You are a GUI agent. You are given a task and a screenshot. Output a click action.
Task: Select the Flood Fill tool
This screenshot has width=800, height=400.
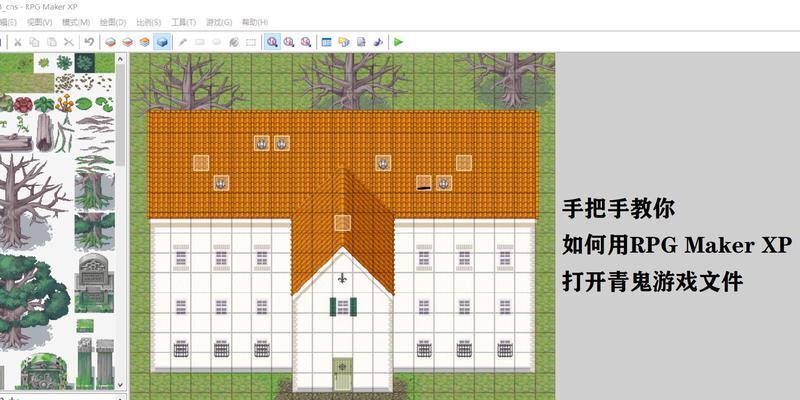point(234,42)
